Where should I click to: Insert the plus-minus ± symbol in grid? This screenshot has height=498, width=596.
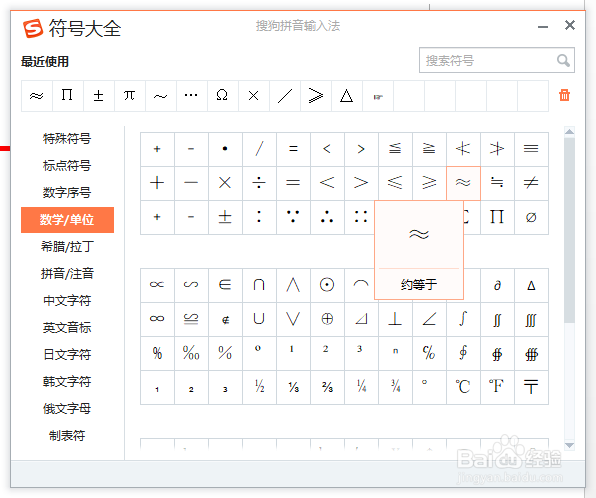tap(225, 217)
